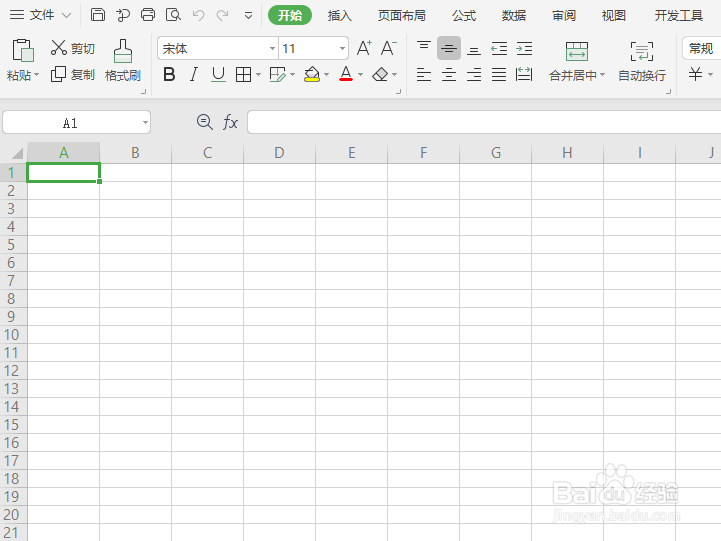The width and height of the screenshot is (721, 541).
Task: Click Merge and Center (合并居中) icon
Action: 577,51
